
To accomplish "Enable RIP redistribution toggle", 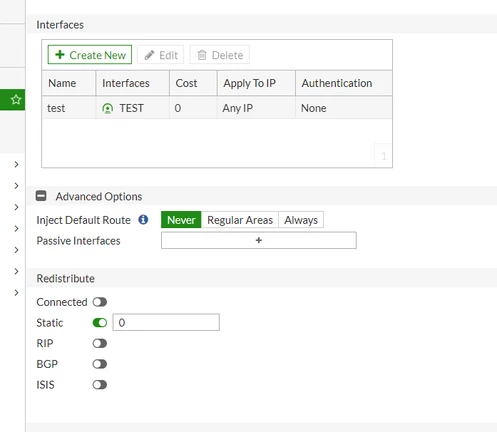I will (100, 343).
